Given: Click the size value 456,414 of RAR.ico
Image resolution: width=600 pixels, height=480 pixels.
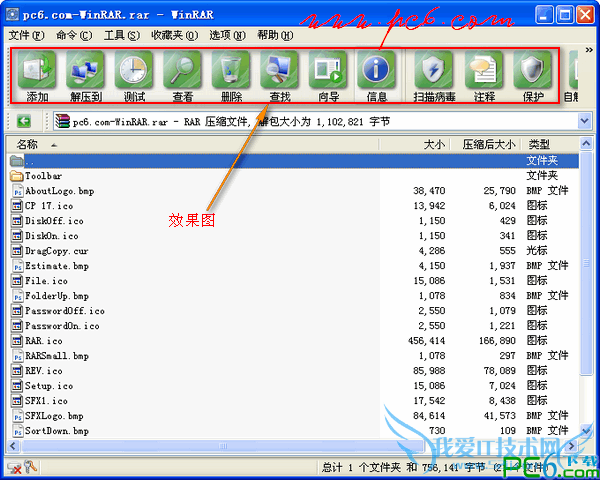Looking at the screenshot, I should coord(426,341).
